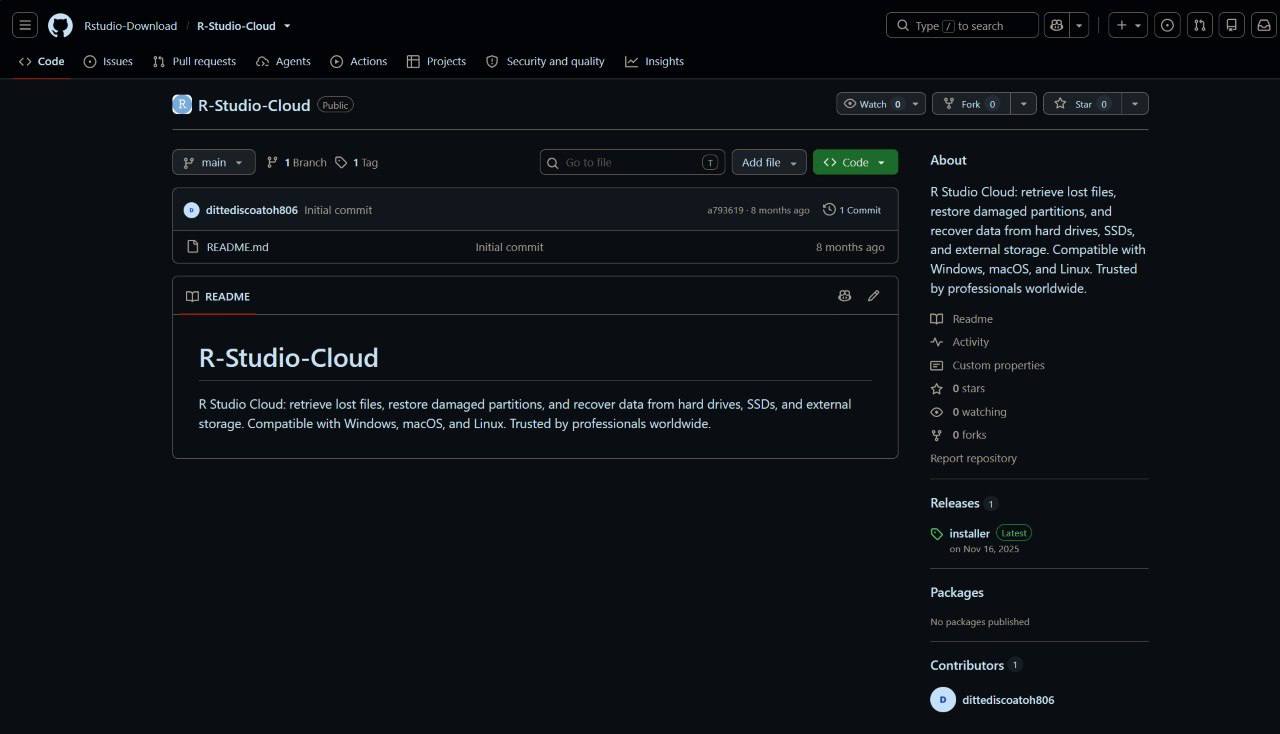Switch to the Projects tab
The image size is (1280, 734).
[x=436, y=61]
